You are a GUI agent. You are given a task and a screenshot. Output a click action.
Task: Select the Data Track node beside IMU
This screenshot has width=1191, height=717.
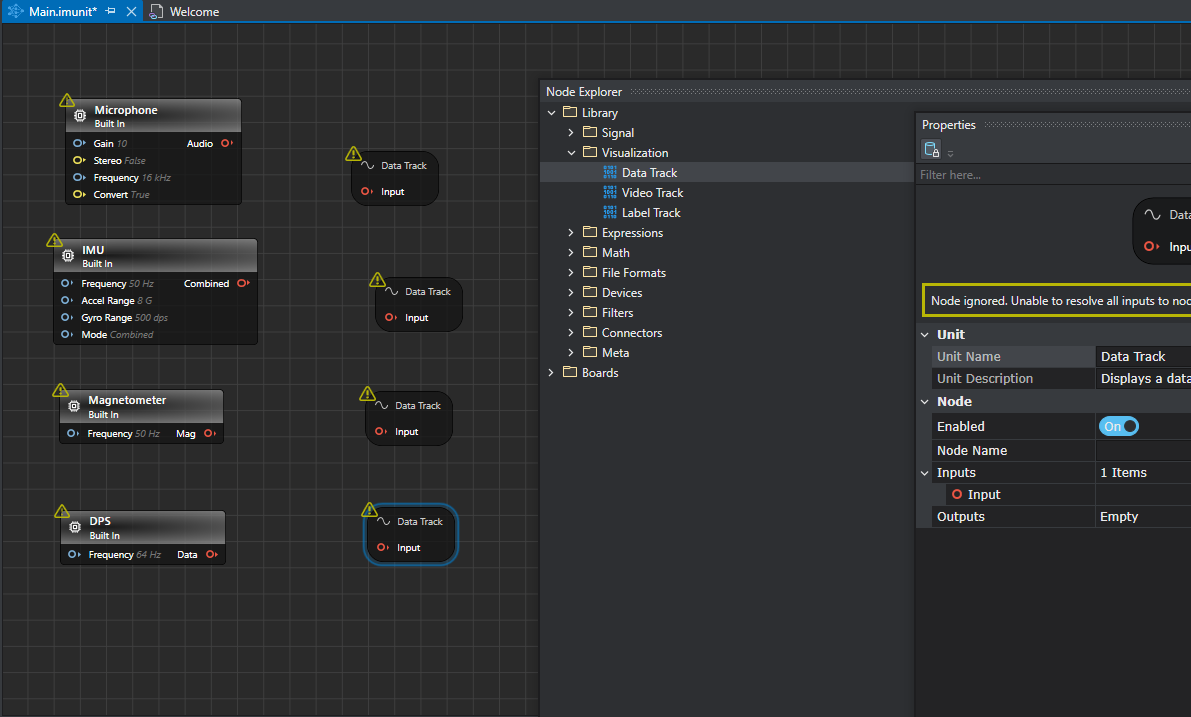click(419, 305)
